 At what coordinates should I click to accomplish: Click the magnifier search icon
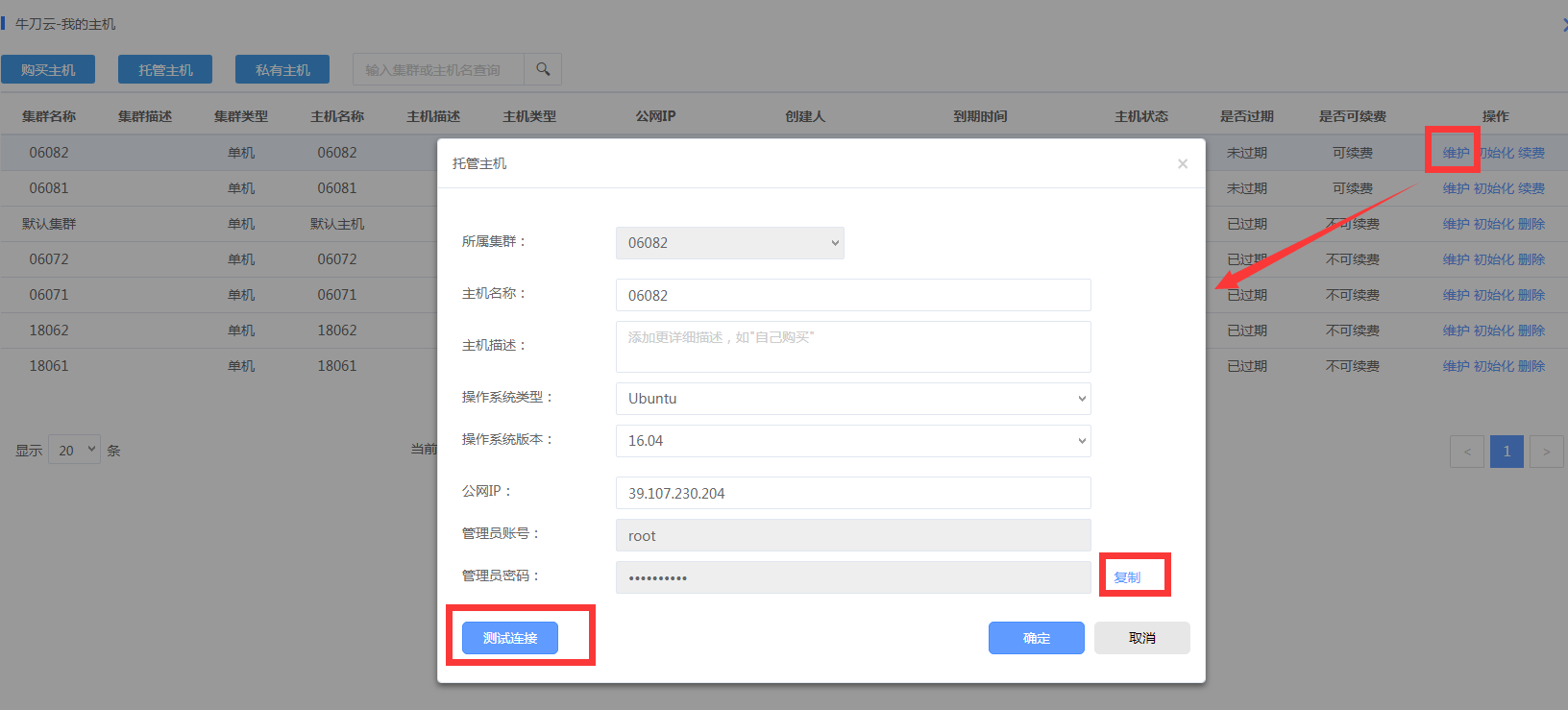[543, 69]
